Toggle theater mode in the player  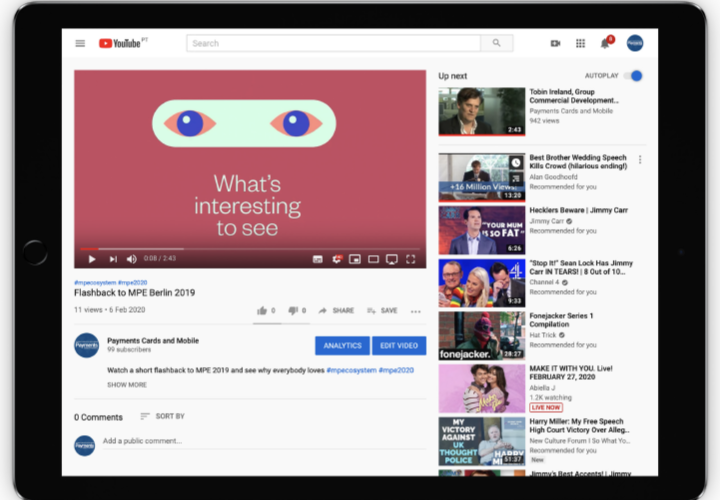coord(373,259)
